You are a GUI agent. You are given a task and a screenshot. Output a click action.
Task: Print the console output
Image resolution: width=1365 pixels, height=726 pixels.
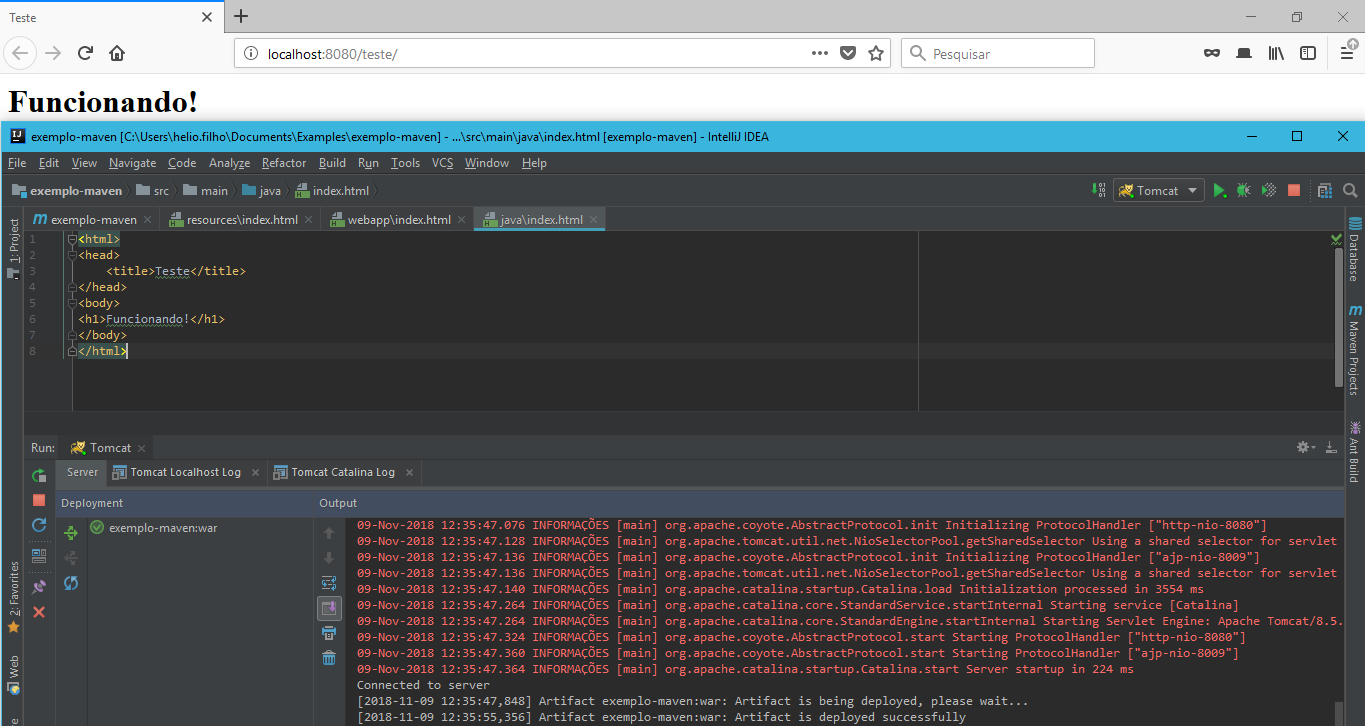point(329,633)
